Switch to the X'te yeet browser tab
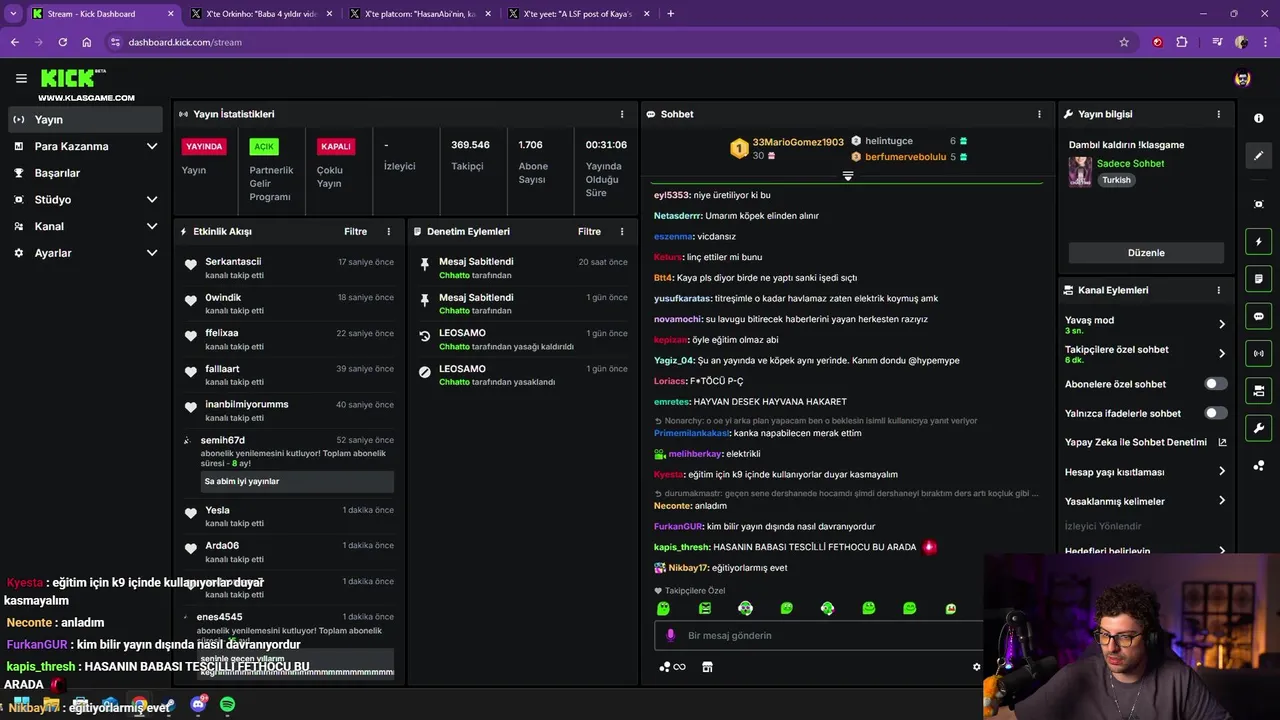This screenshot has width=1280, height=720. [578, 14]
